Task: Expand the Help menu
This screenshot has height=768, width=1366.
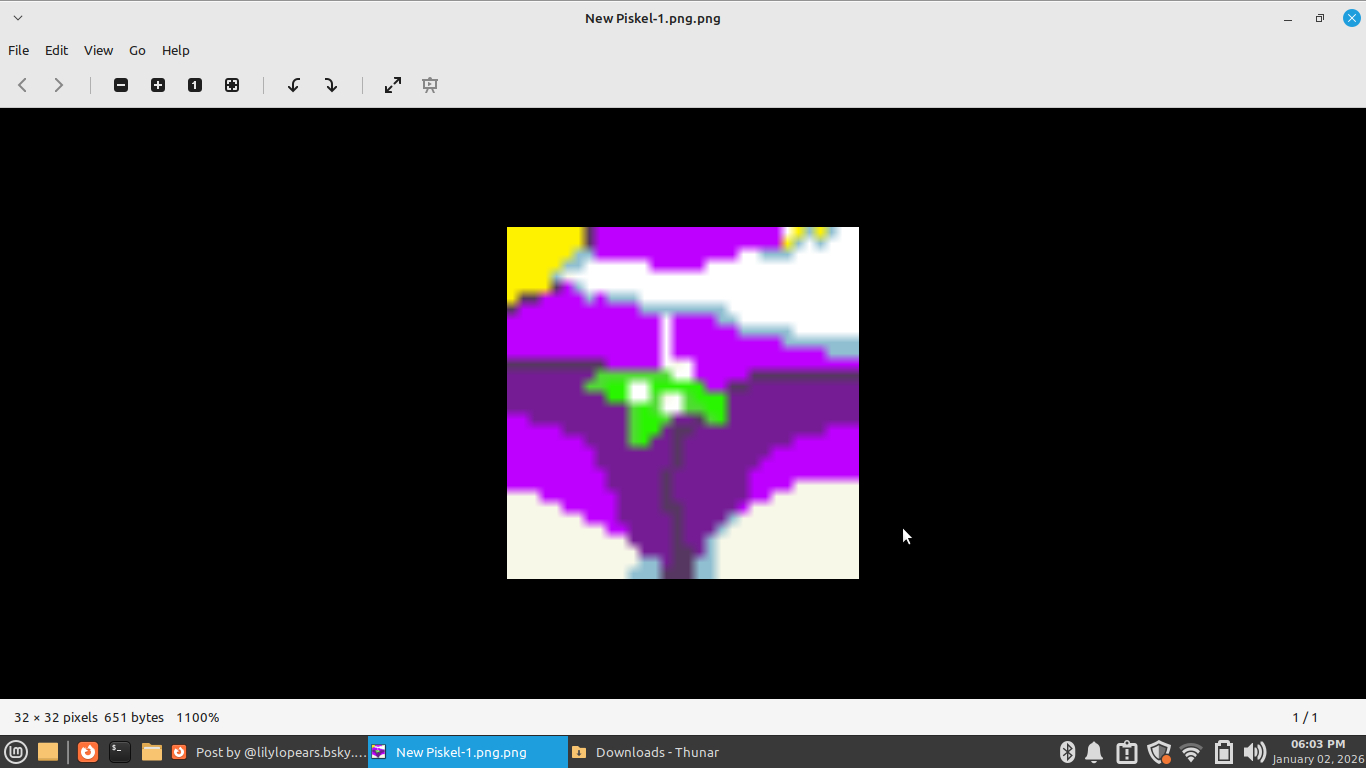Action: (175, 50)
